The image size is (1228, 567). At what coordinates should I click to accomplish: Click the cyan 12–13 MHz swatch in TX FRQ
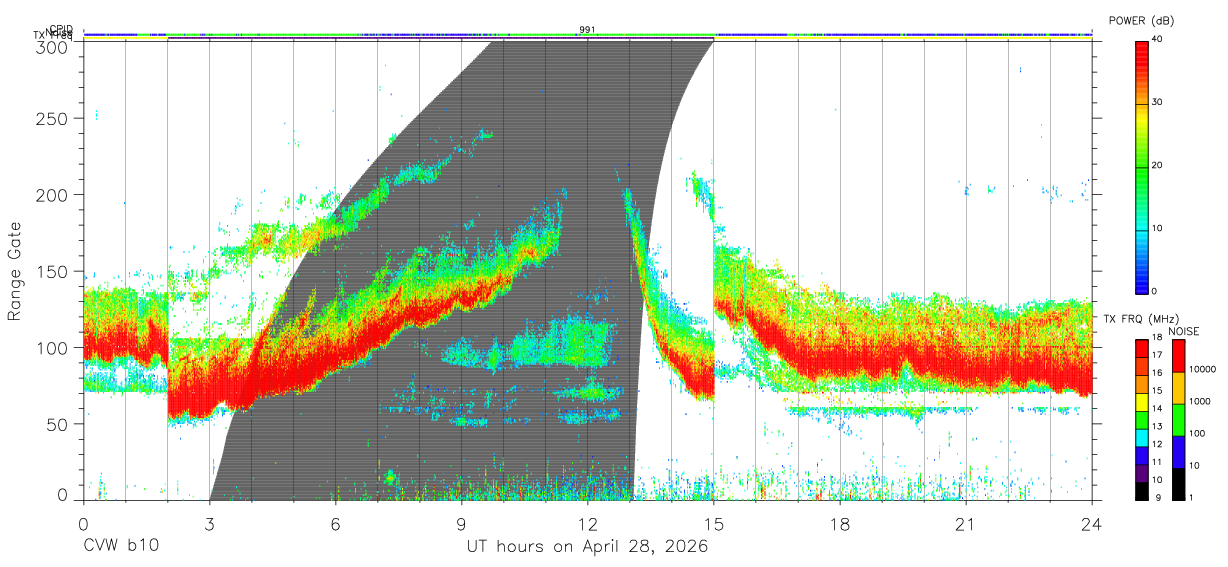(1142, 437)
